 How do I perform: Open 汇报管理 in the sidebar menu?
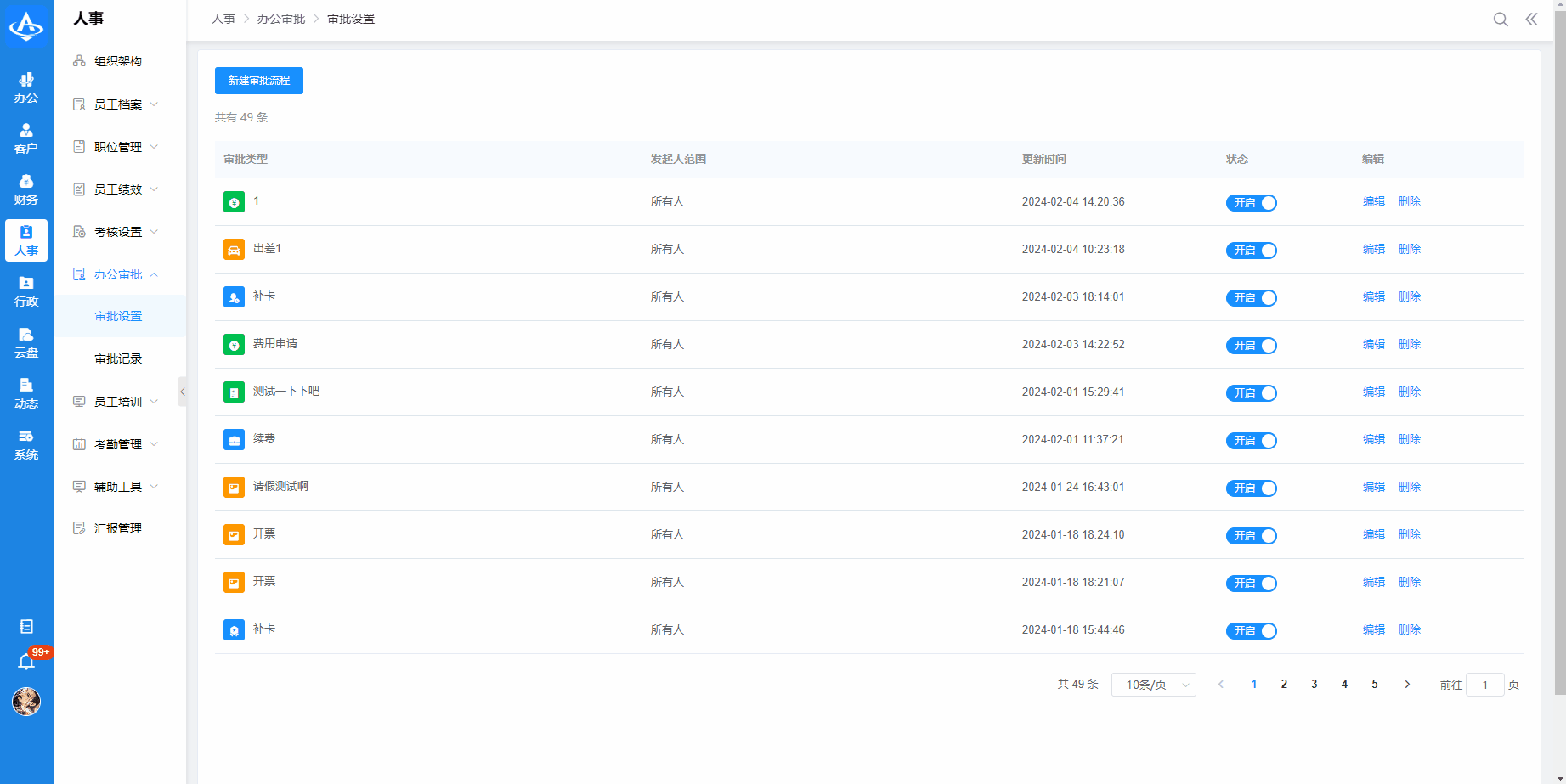[x=120, y=528]
